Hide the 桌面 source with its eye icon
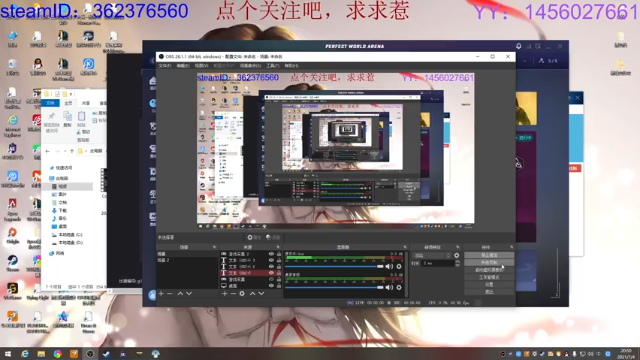This screenshot has height=360, width=640. [271, 286]
